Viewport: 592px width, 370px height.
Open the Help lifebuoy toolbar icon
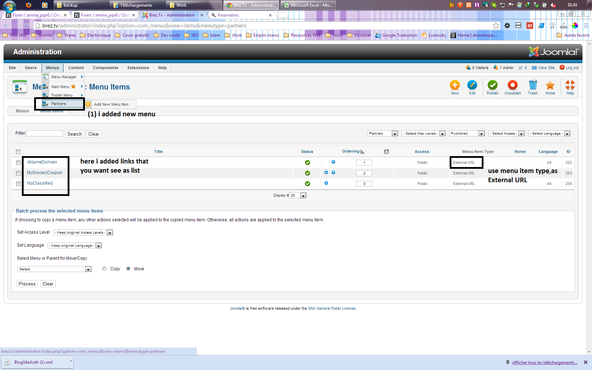pyautogui.click(x=570, y=85)
